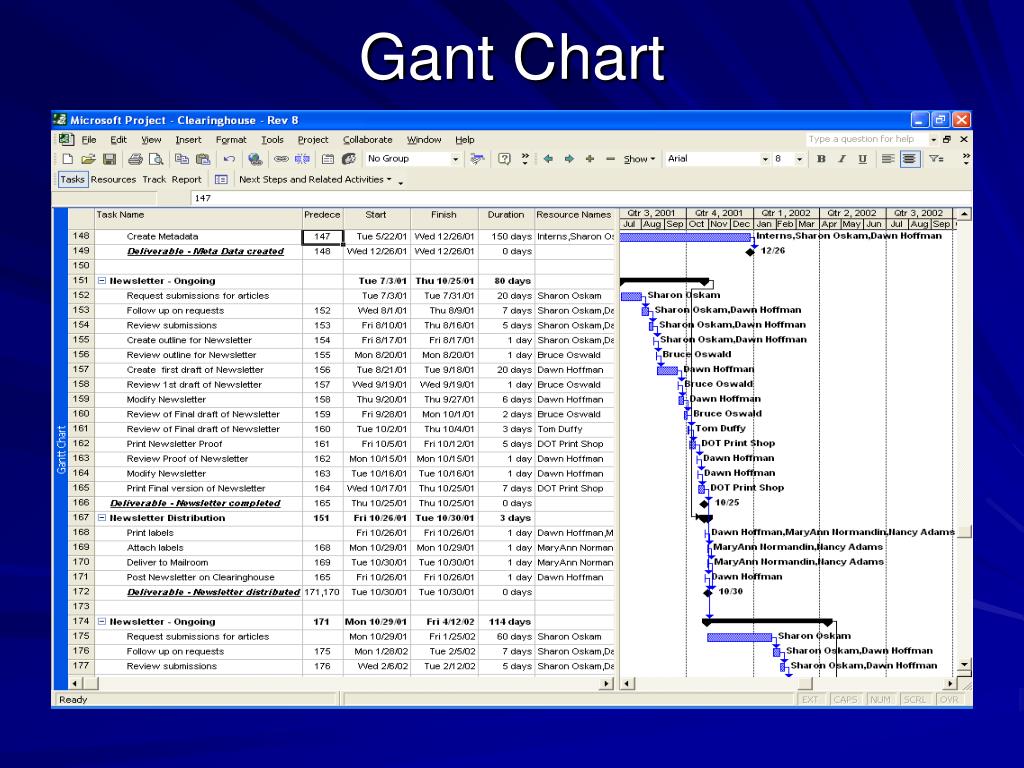This screenshot has width=1024, height=768.
Task: Expand Next Steps and Related Activities
Action: click(315, 180)
